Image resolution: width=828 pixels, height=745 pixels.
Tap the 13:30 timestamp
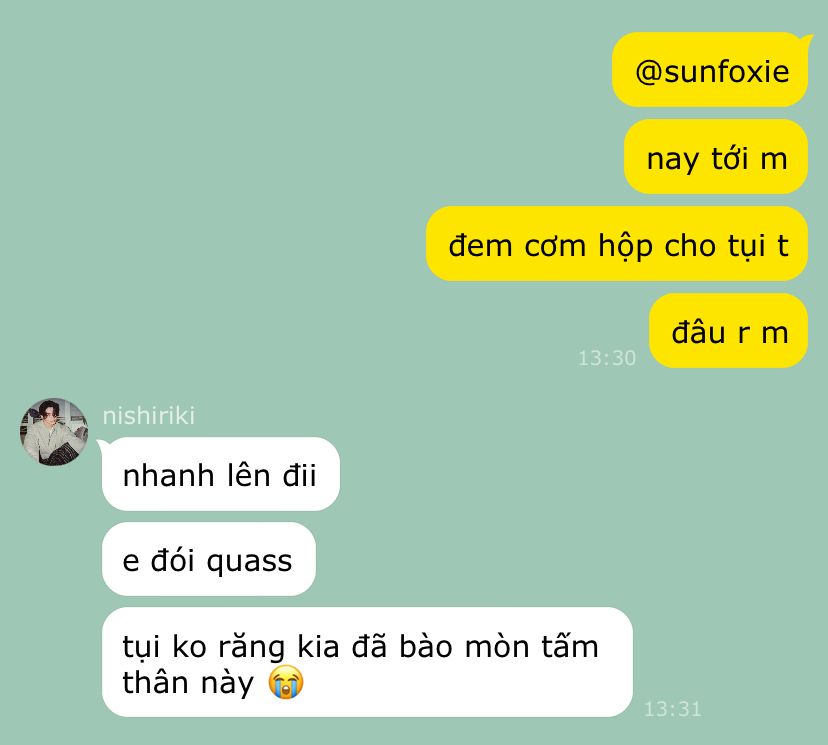click(x=607, y=358)
